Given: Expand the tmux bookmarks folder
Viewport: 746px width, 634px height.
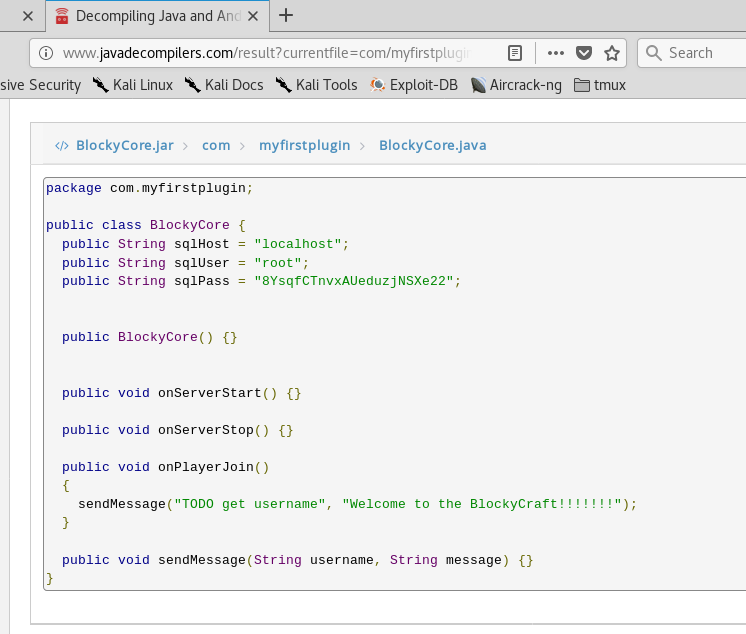Looking at the screenshot, I should pyautogui.click(x=600, y=85).
